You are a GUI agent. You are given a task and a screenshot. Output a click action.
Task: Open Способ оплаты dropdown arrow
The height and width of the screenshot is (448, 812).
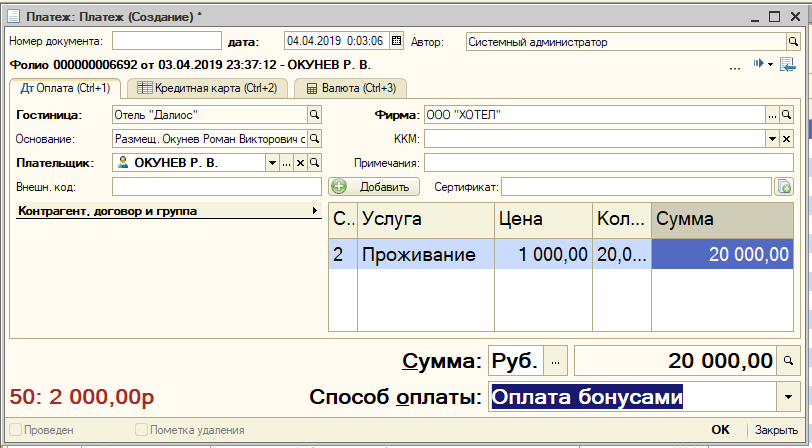point(788,397)
